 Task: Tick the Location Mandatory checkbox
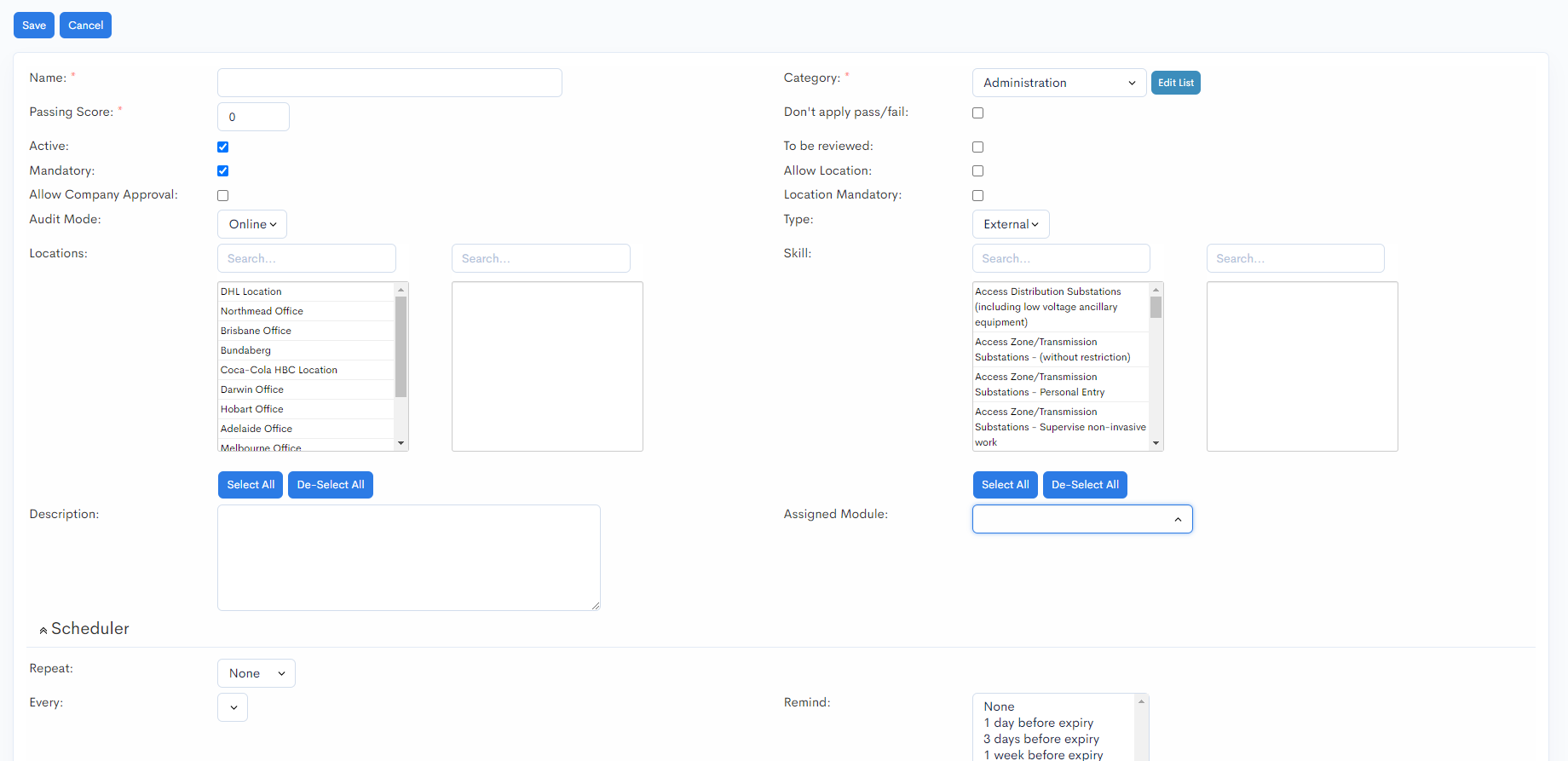pyautogui.click(x=977, y=195)
